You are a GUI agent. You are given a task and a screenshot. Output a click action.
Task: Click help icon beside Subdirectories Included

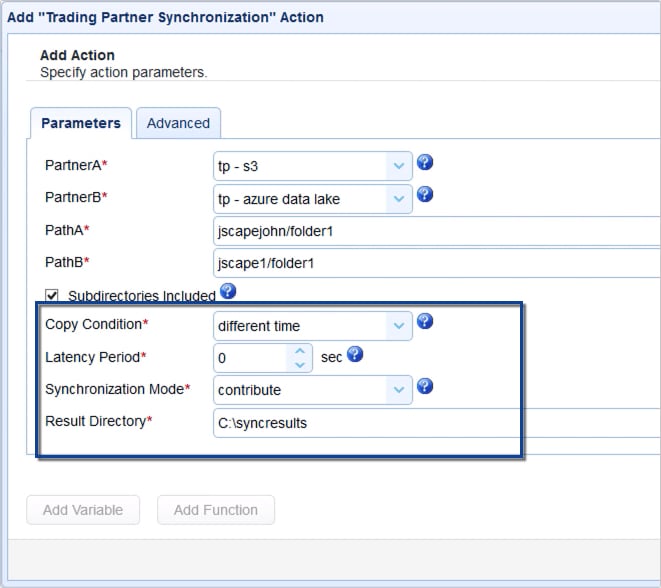(x=228, y=291)
